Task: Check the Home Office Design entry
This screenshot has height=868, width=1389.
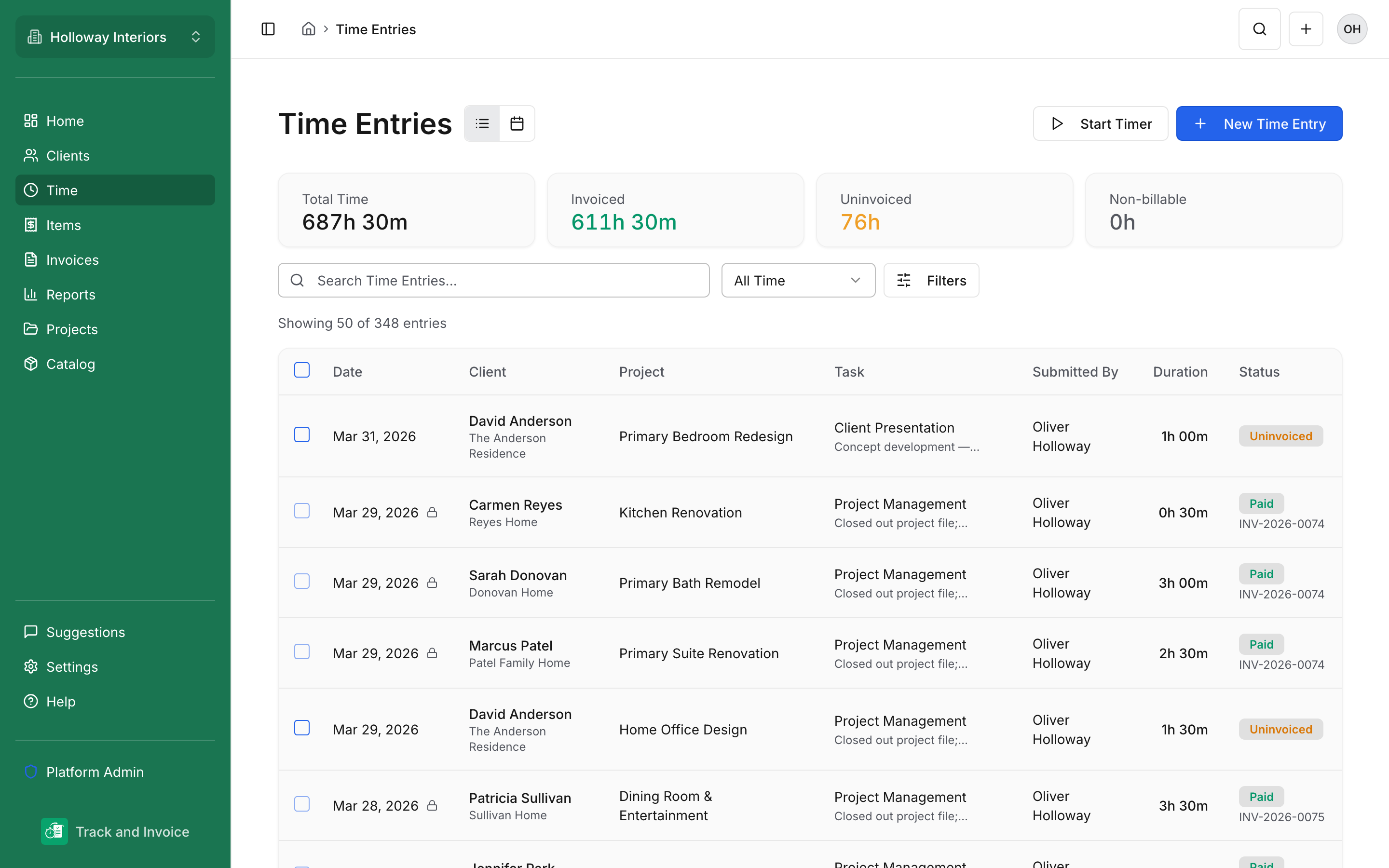Action: point(302,728)
